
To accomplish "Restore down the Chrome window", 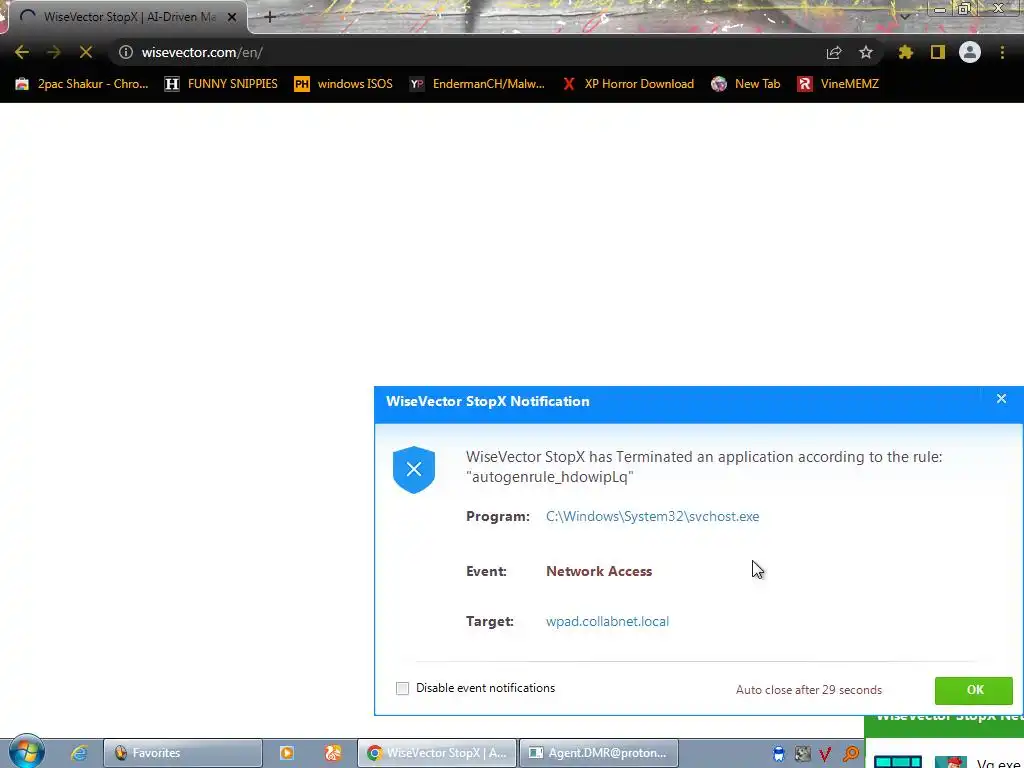I will [x=964, y=9].
